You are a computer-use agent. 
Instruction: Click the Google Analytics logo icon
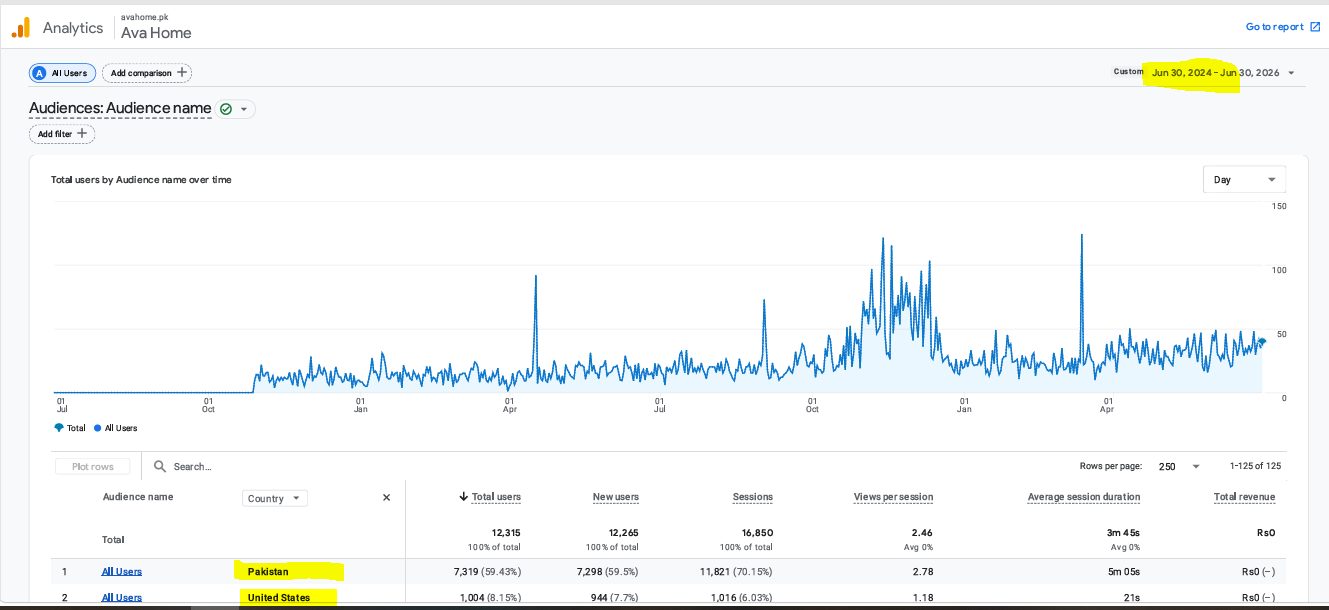pos(20,27)
